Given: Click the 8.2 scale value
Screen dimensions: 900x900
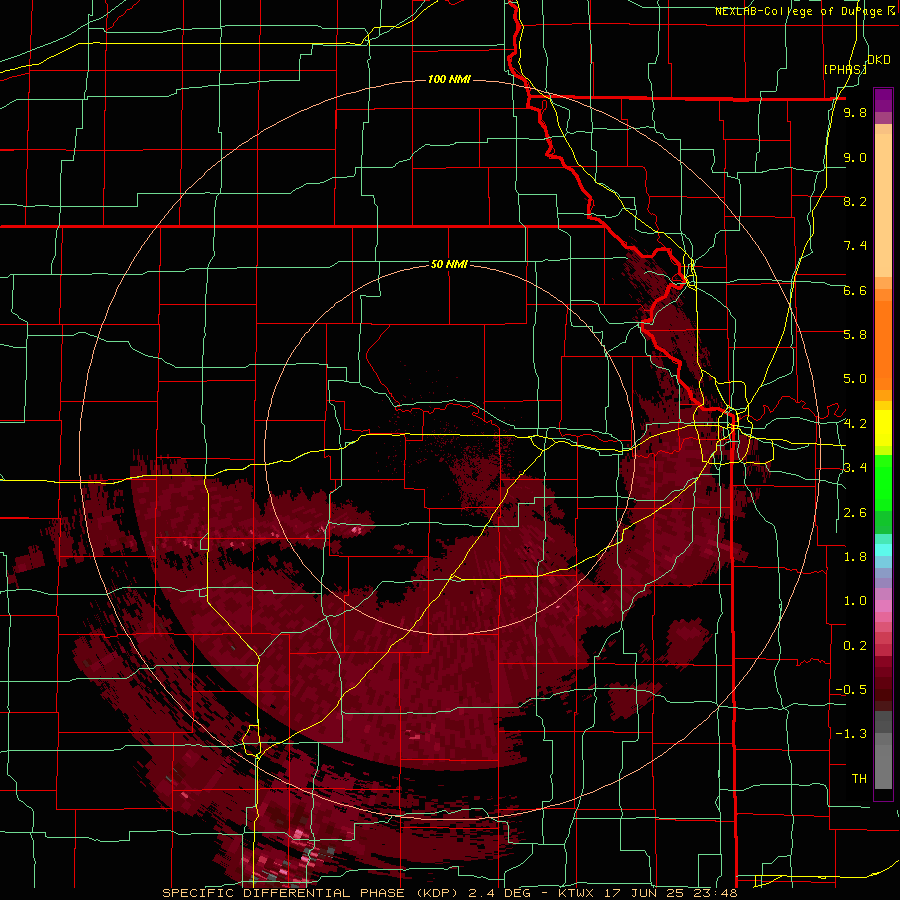Looking at the screenshot, I should click(855, 202).
